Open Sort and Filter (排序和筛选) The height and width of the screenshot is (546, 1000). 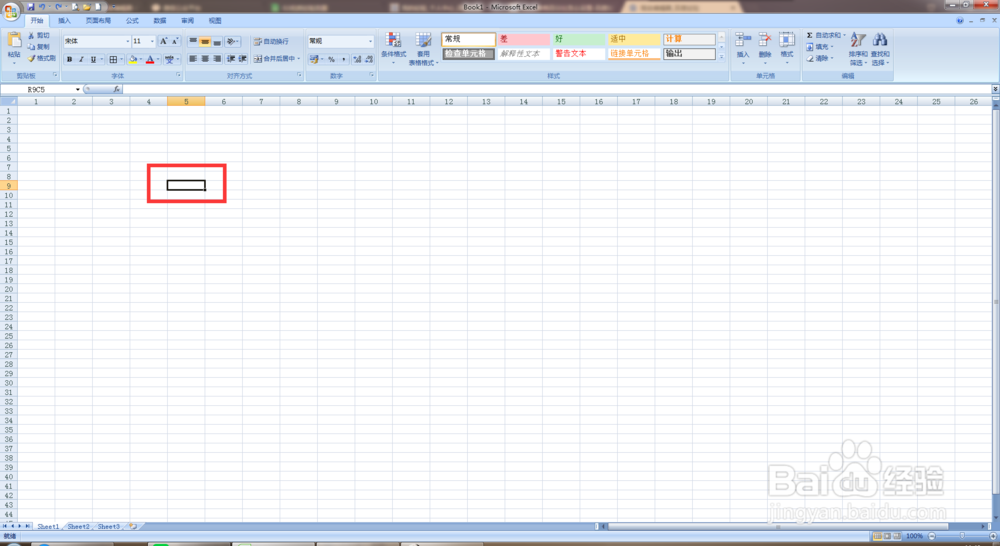[858, 49]
